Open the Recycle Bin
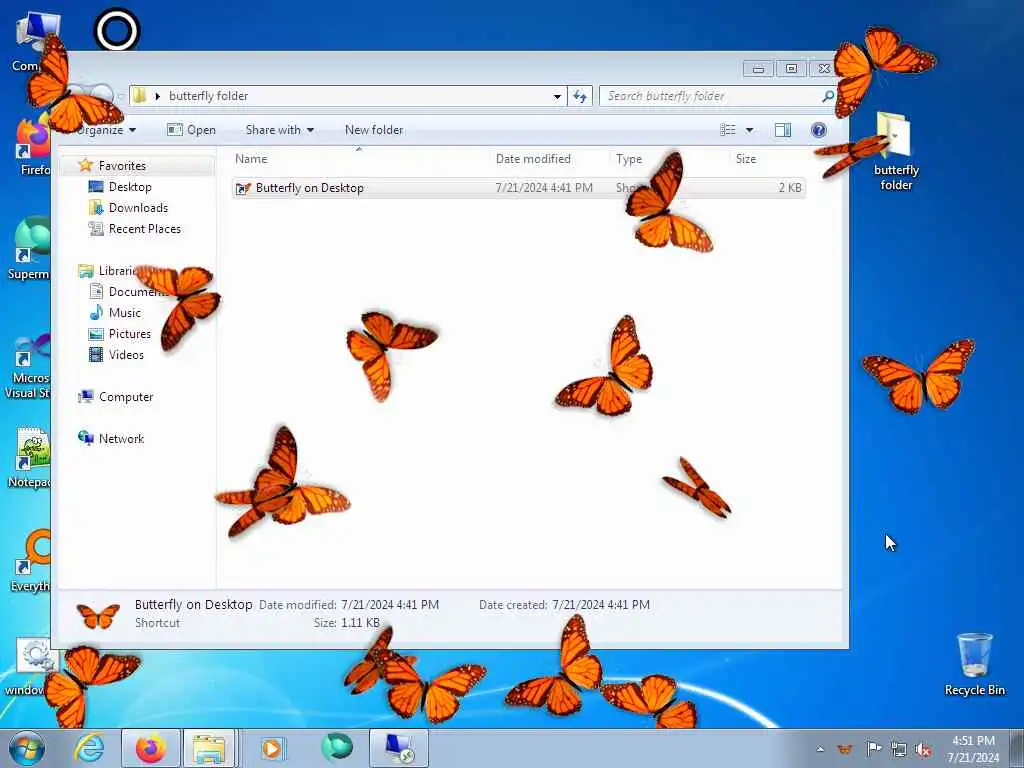Viewport: 1024px width, 768px height. coord(974,664)
